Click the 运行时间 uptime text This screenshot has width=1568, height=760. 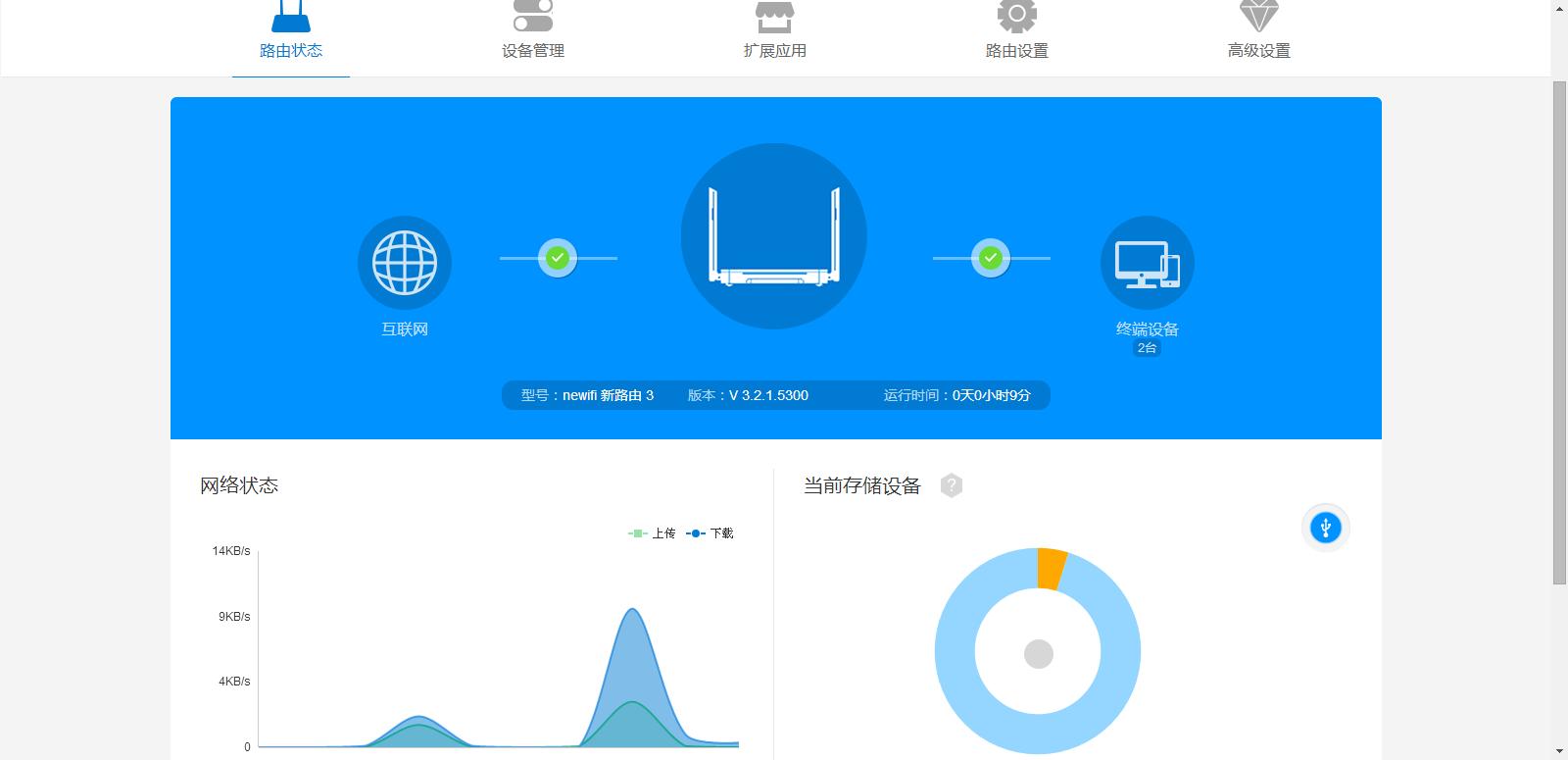[957, 395]
